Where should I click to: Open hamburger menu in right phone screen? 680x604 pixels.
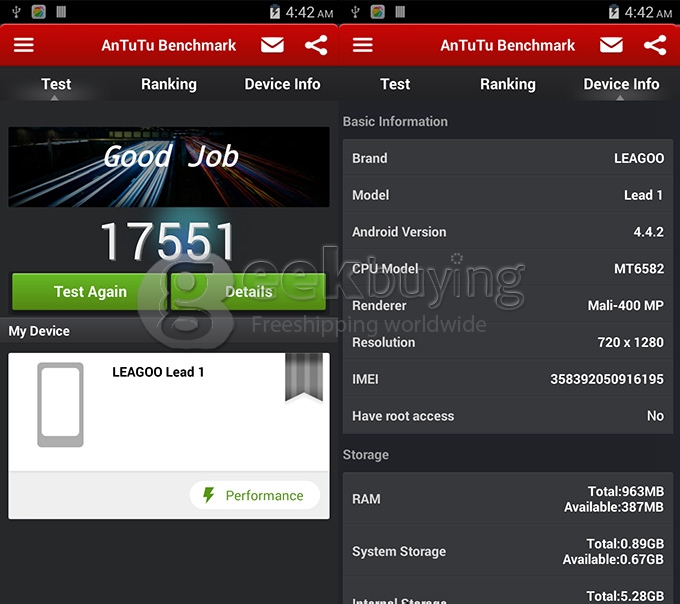[x=363, y=45]
